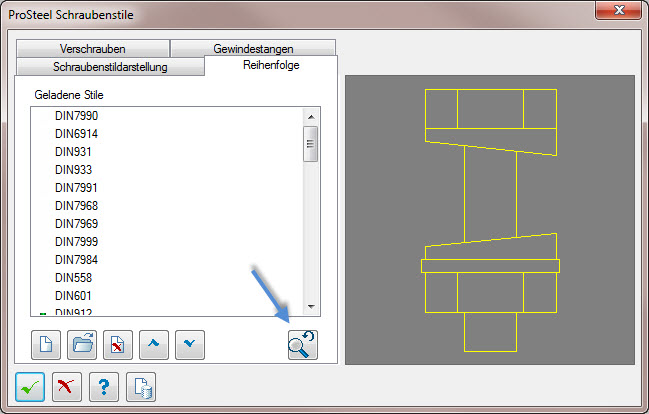Viewport: 649px width, 414px height.
Task: Select DIN7999 in the list
Action: (77, 242)
